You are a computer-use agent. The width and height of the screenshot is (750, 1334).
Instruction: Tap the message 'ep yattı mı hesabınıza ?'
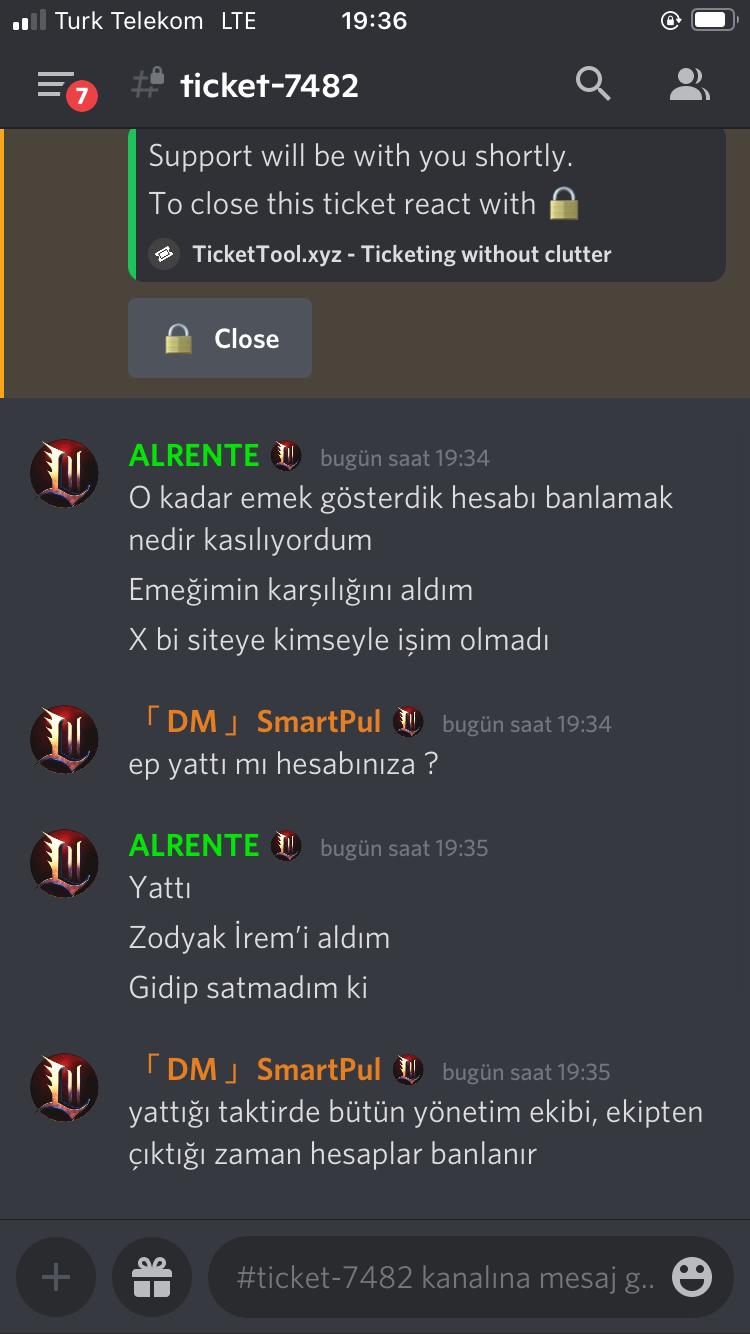tap(284, 765)
